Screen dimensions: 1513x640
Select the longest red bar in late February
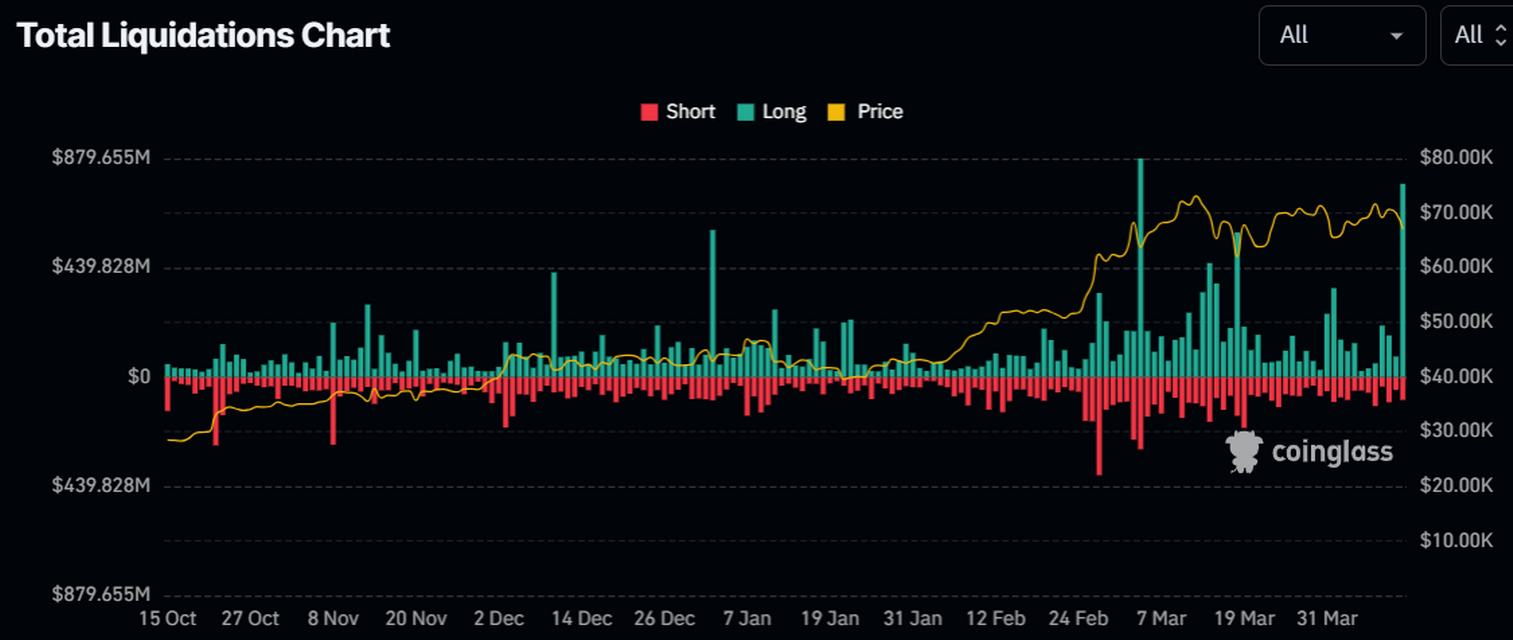pyautogui.click(x=1099, y=425)
